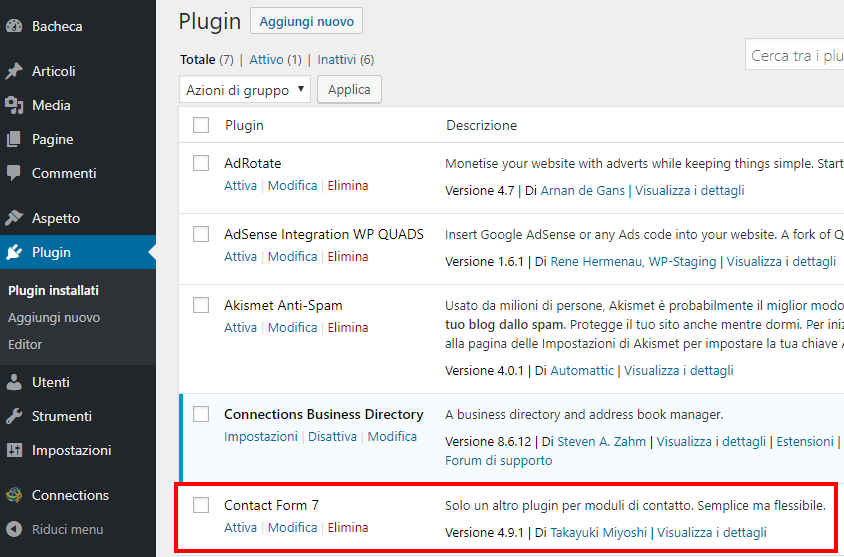The height and width of the screenshot is (557, 844).
Task: Open Media via its sidebar icon
Action: point(14,105)
